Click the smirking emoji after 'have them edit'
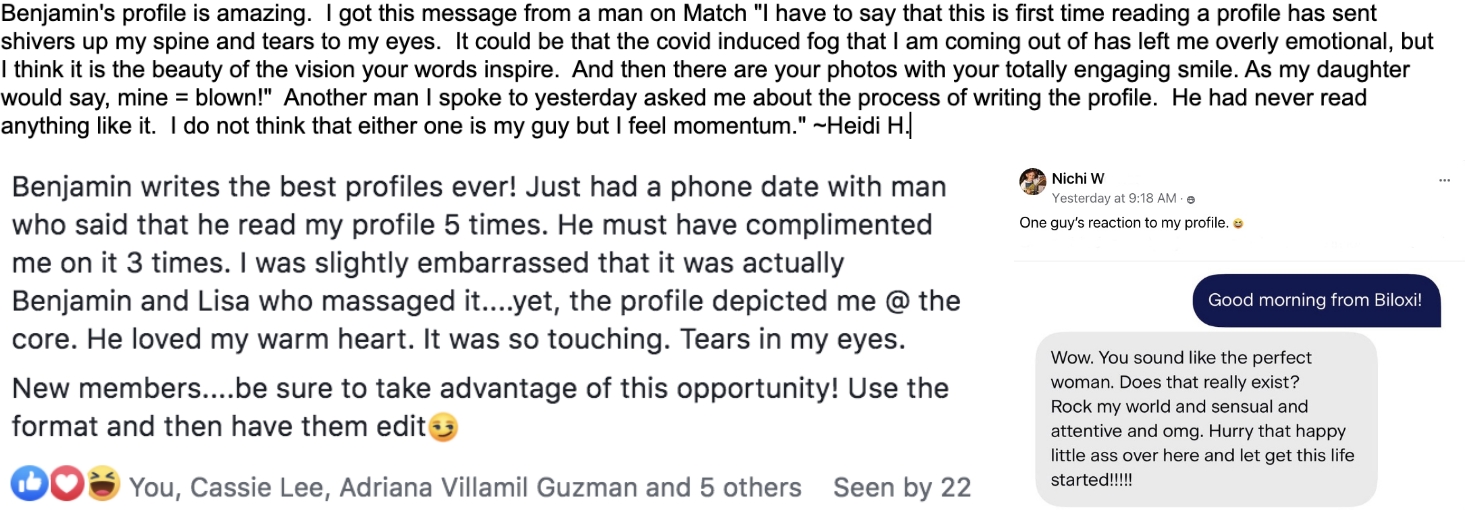This screenshot has width=1465, height=510. [443, 428]
